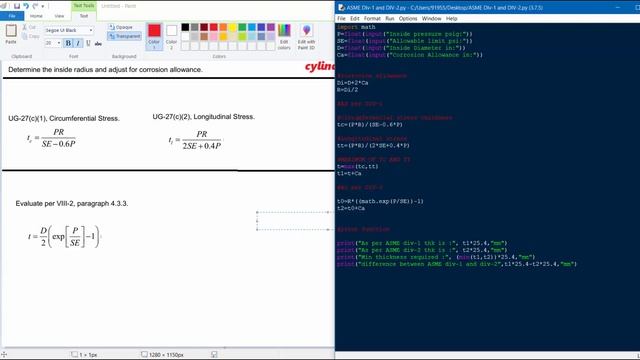The image size is (640, 360).
Task: Click the Copy button in the Clipboard group
Action: click(x=31, y=36)
